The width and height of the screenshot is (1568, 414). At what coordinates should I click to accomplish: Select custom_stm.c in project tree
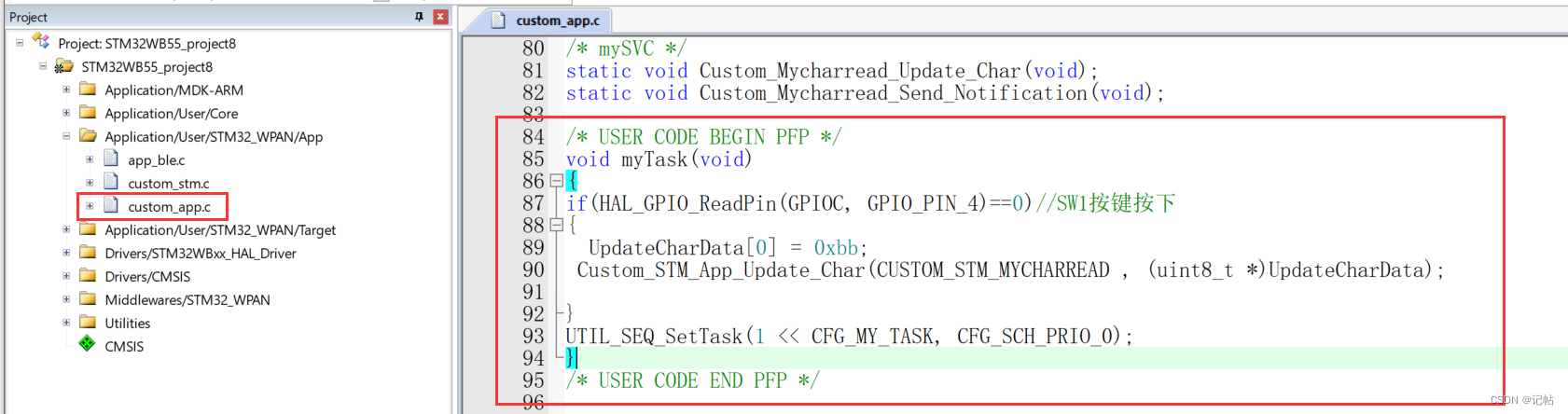[168, 184]
